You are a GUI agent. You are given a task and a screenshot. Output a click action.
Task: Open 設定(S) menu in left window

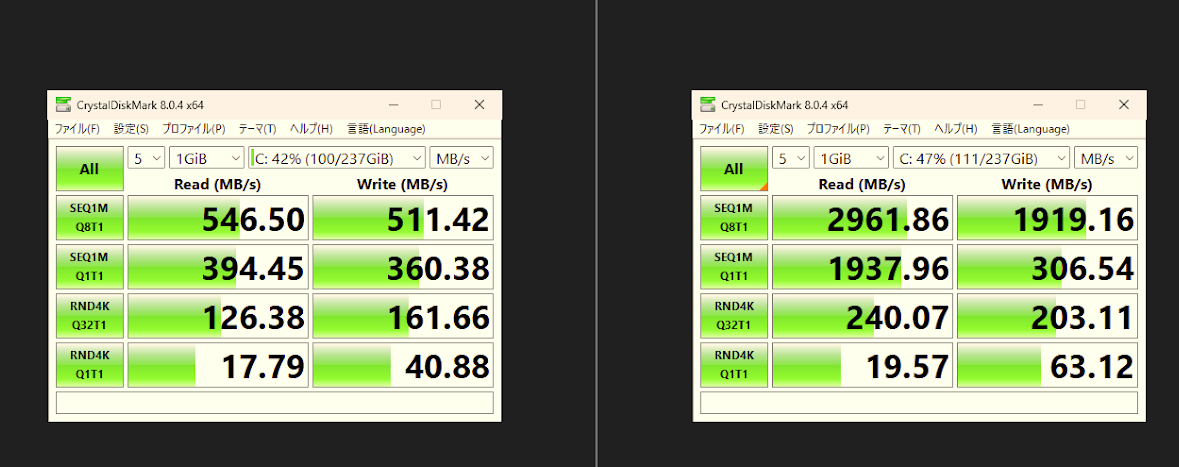[131, 129]
